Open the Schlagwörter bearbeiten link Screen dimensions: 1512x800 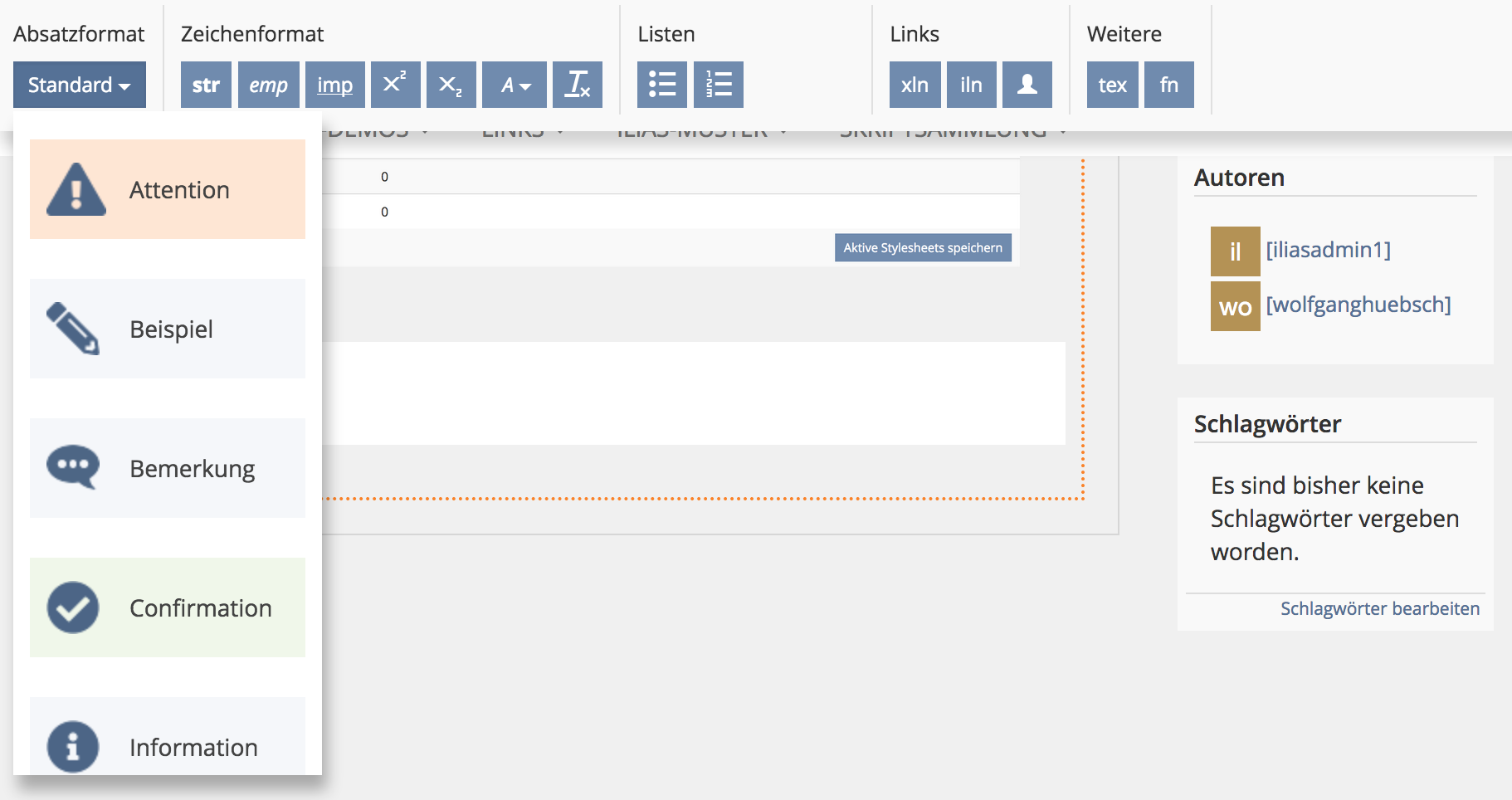click(1379, 608)
